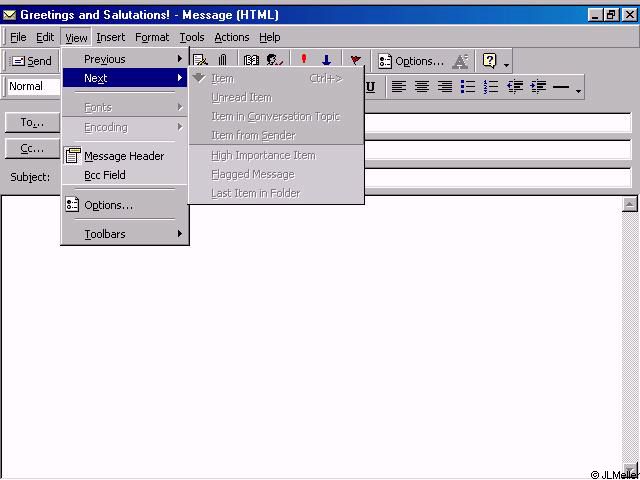This screenshot has width=640, height=480.
Task: Click the signature insert toolbar icon
Action: click(x=200, y=61)
